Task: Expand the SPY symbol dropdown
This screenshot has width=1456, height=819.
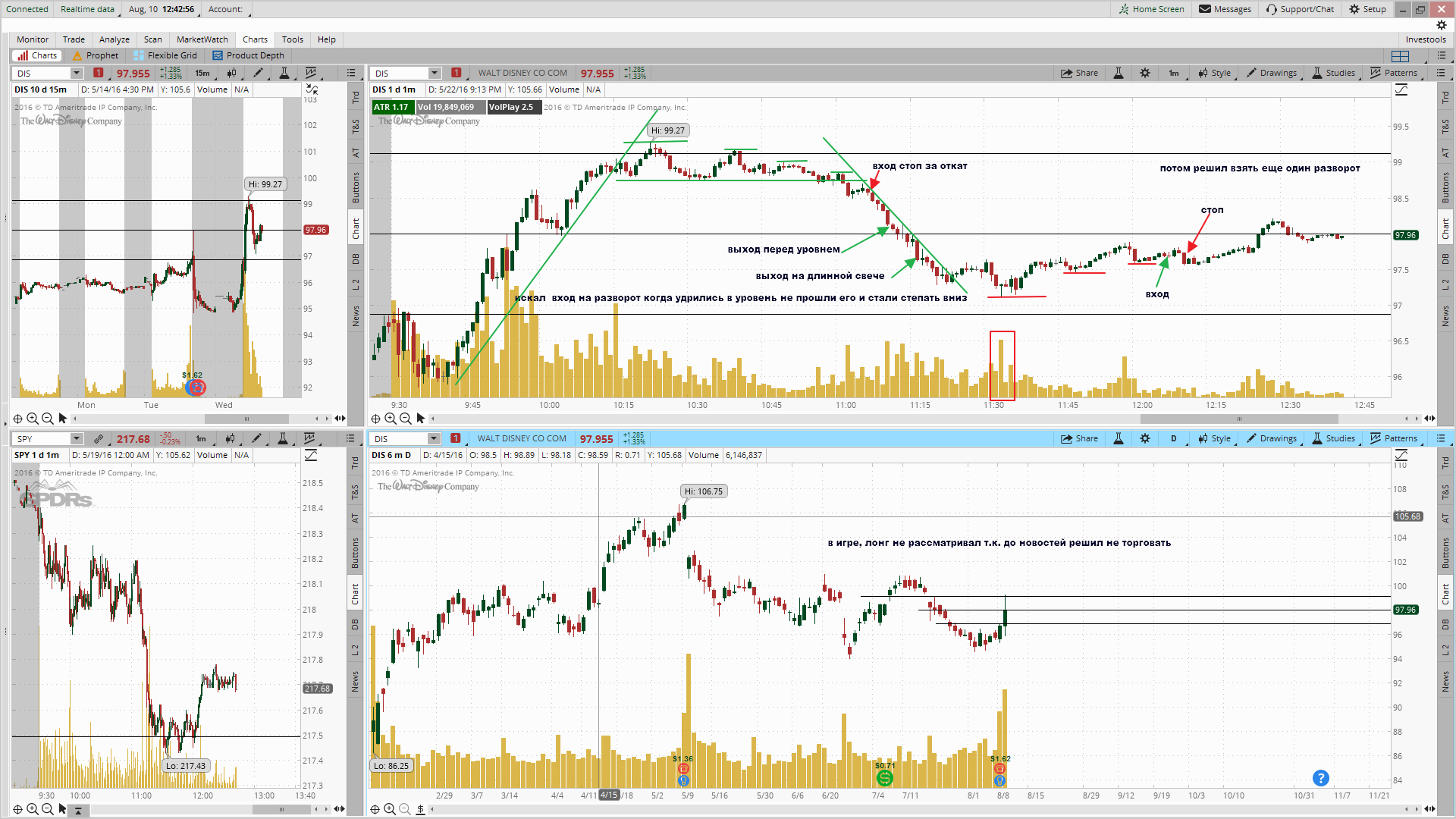Action: pyautogui.click(x=77, y=439)
